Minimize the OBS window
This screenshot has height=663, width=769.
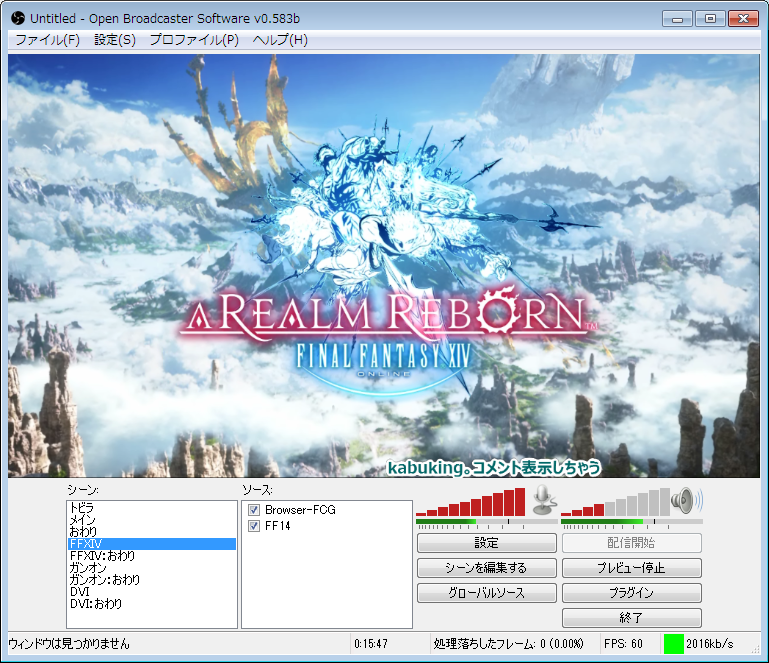pyautogui.click(x=677, y=19)
